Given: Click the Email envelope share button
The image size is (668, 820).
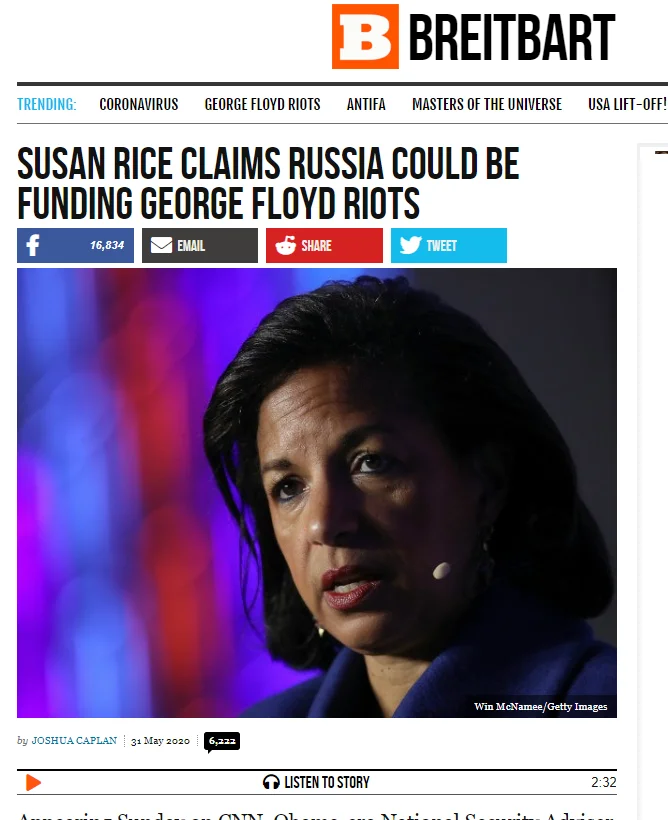Looking at the screenshot, I should [x=200, y=245].
